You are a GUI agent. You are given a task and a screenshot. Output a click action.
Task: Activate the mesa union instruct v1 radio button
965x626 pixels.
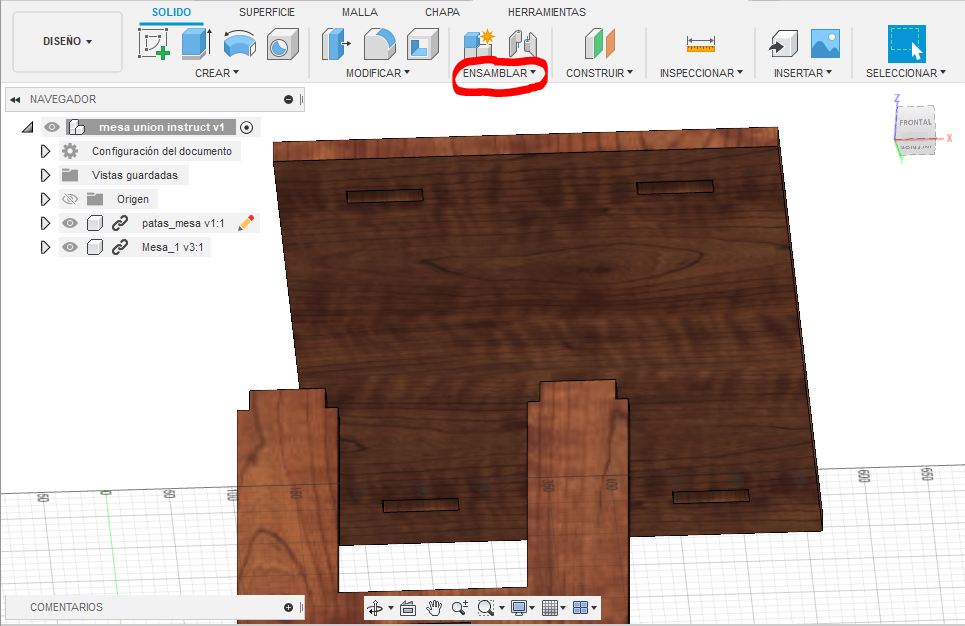[247, 127]
